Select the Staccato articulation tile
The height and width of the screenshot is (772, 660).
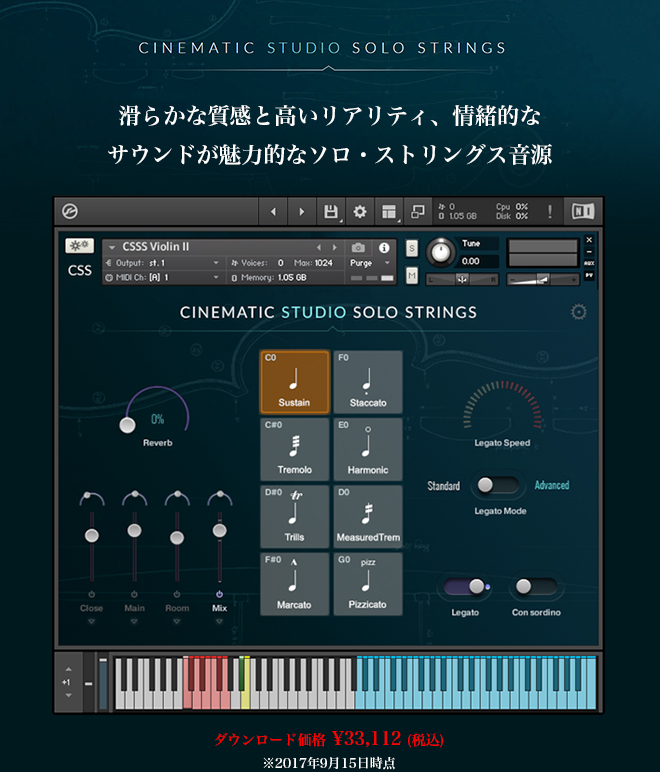[368, 382]
